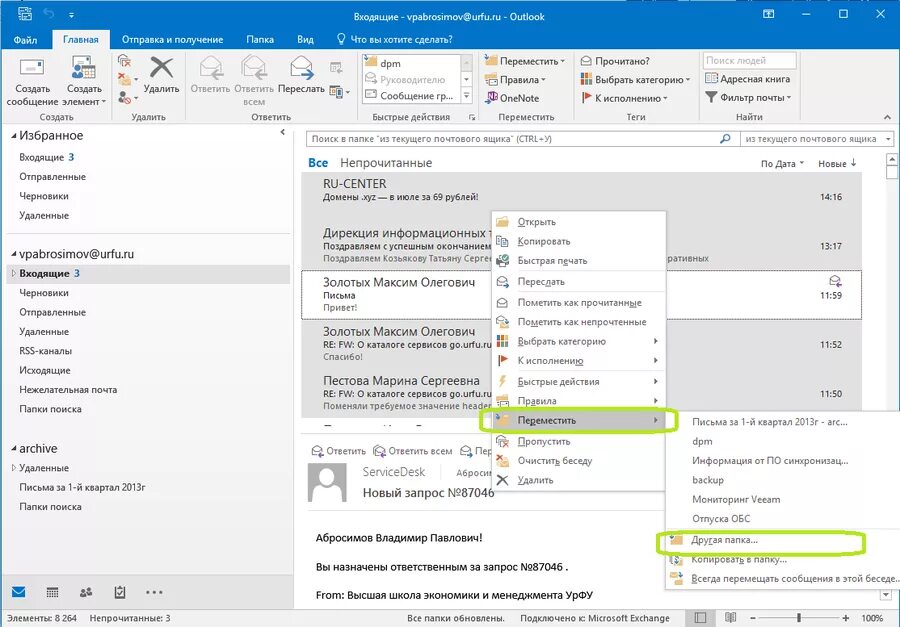Screen dimensions: 900x627
Task: Choose Mark as read in context menu
Action: [579, 303]
